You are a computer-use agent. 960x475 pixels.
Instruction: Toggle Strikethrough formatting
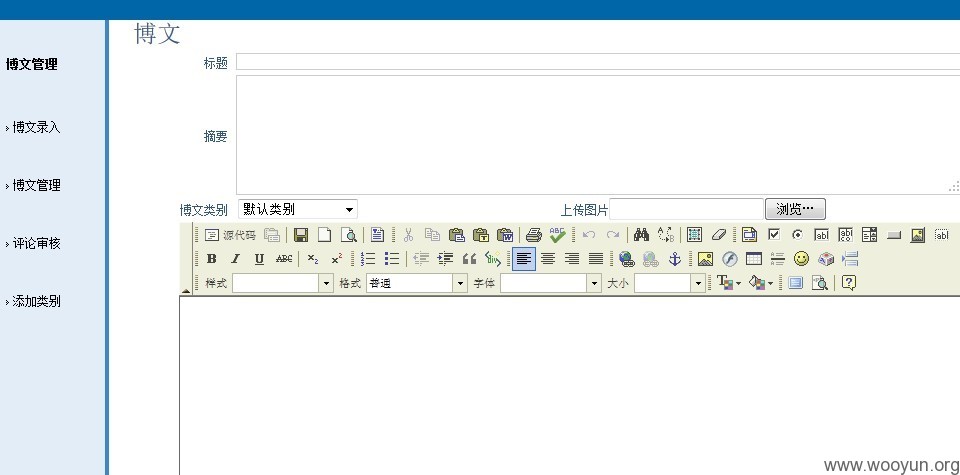(x=283, y=259)
